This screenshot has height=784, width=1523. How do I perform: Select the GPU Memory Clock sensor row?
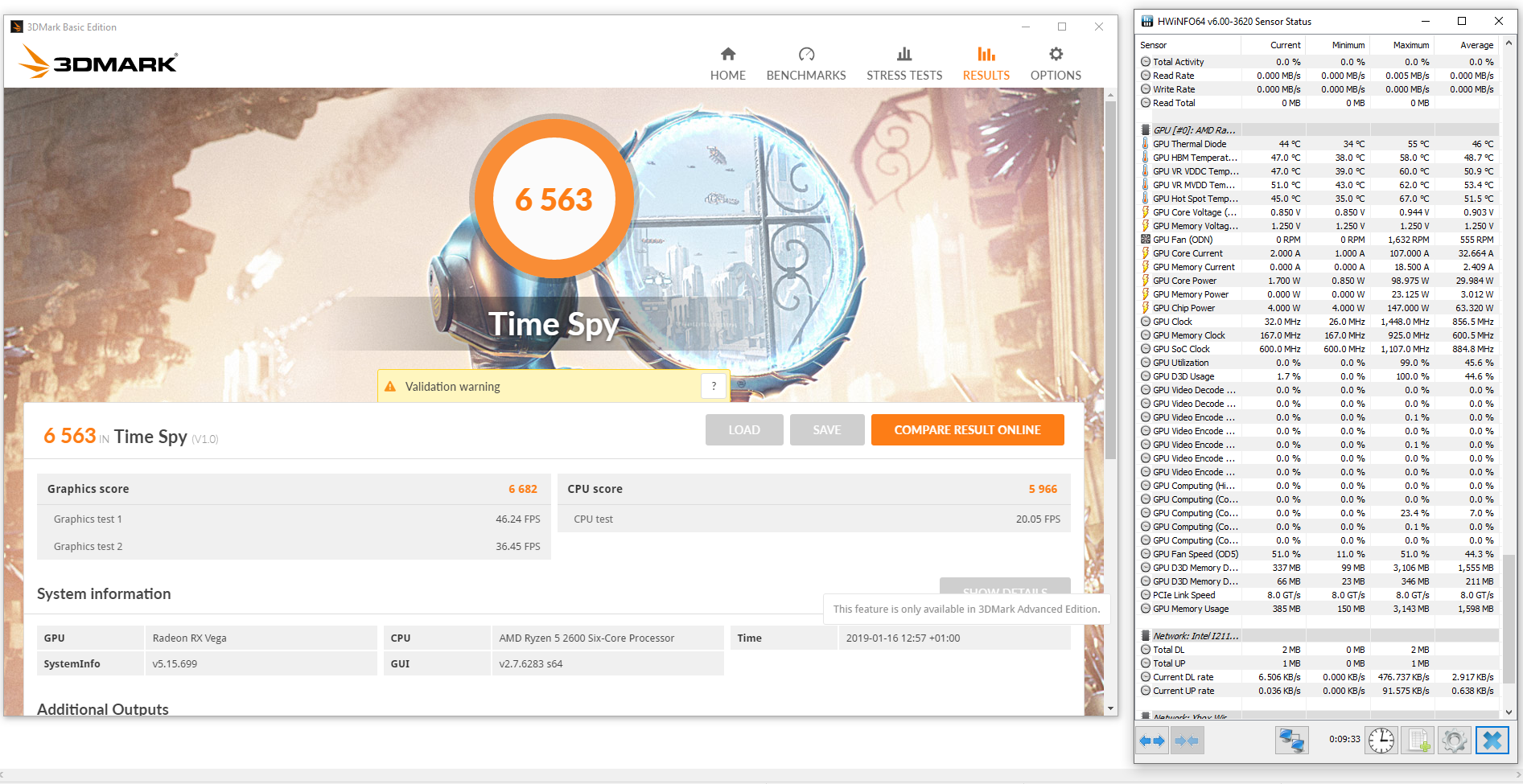(1318, 335)
